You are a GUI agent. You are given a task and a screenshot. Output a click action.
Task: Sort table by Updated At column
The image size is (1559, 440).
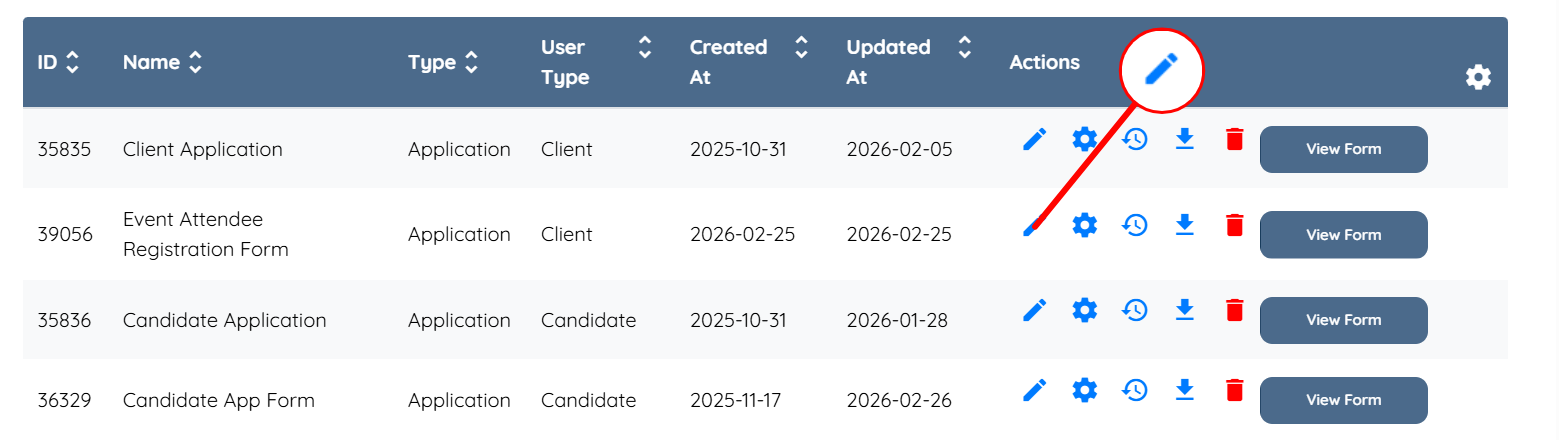click(964, 47)
